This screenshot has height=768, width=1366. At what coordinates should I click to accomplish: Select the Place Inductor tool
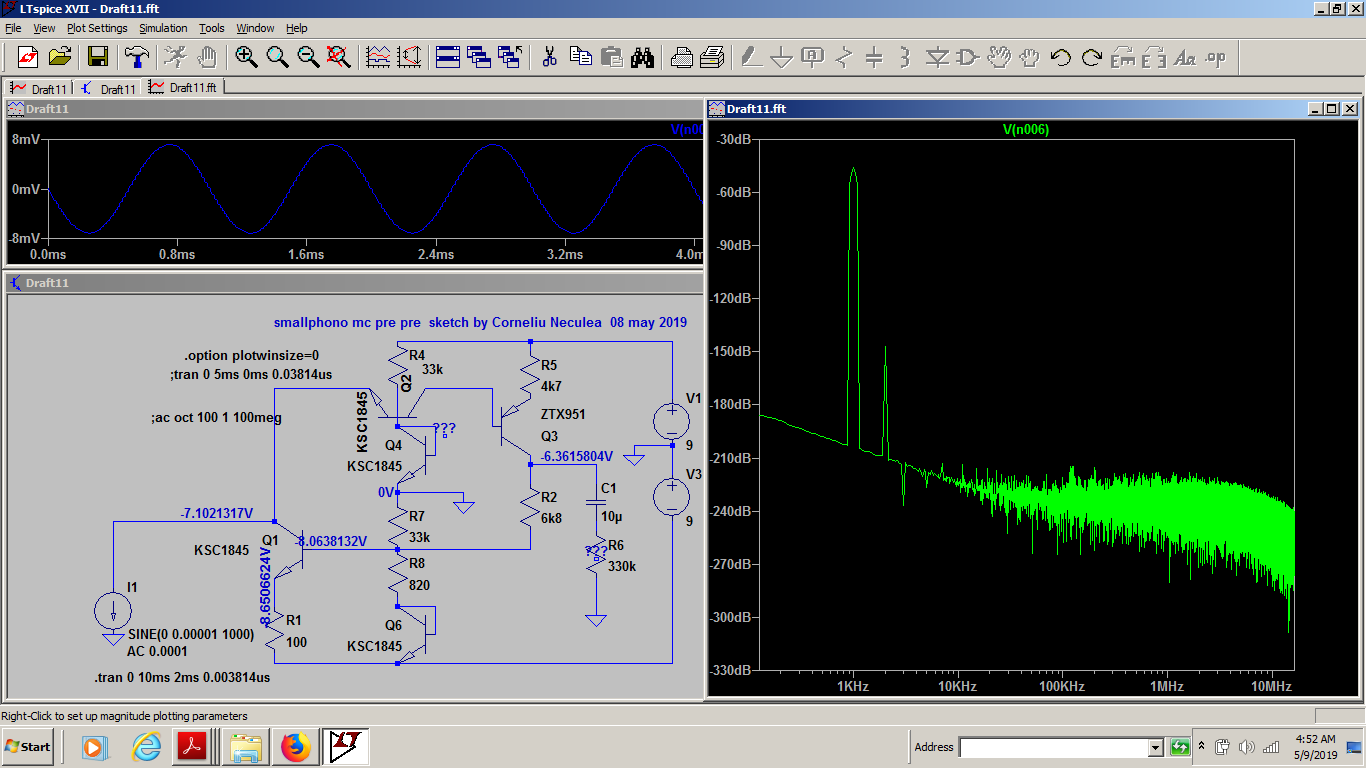click(905, 57)
